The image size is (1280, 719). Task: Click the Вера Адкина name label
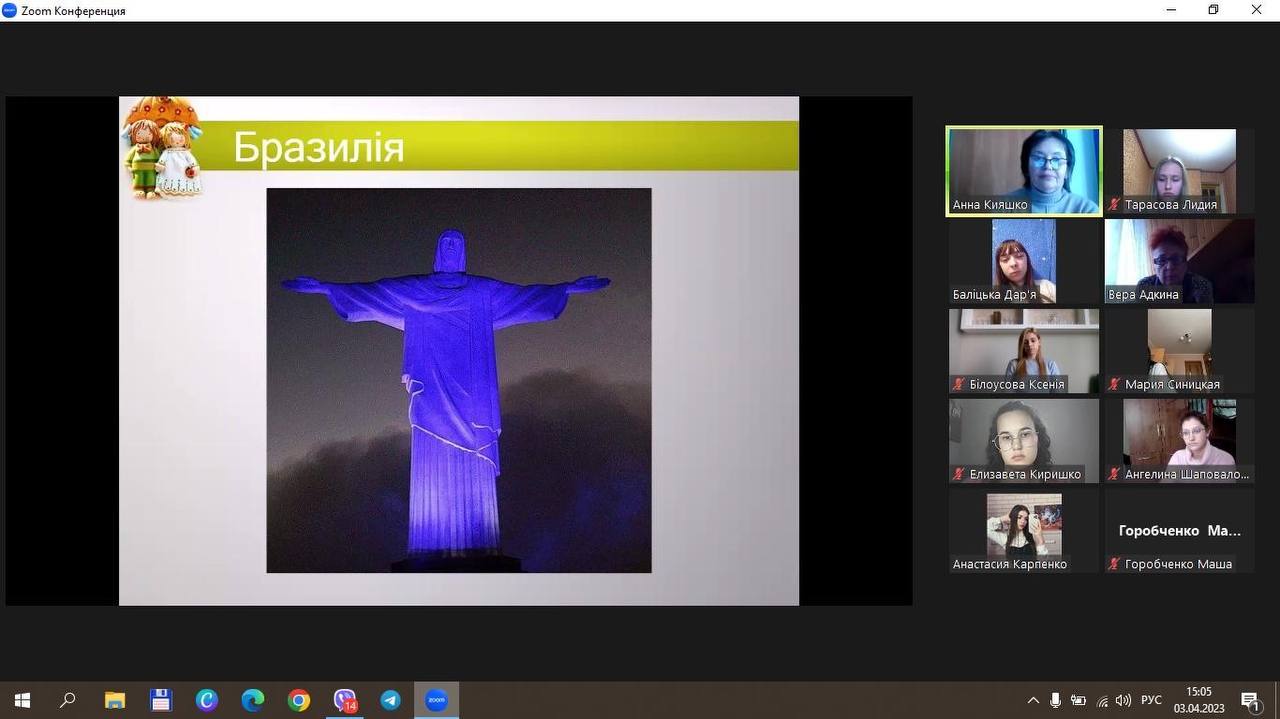pos(1144,295)
